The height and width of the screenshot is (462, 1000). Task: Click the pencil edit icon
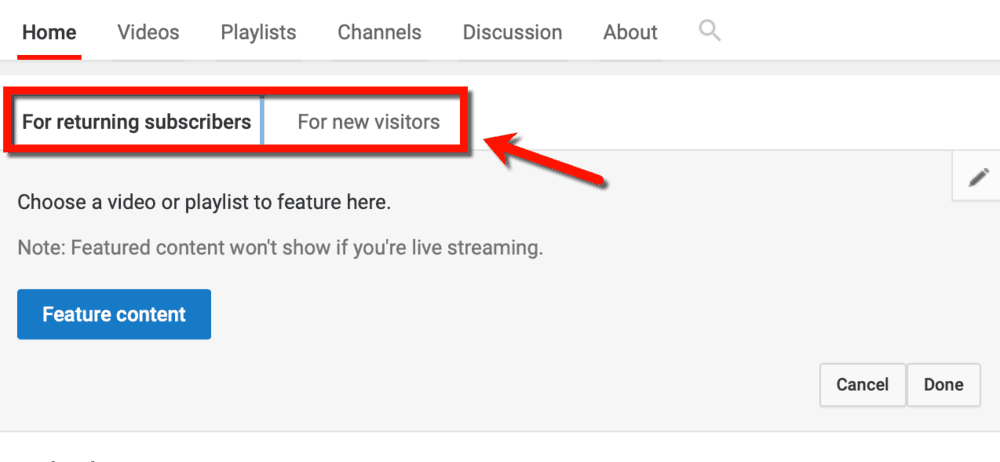[978, 177]
